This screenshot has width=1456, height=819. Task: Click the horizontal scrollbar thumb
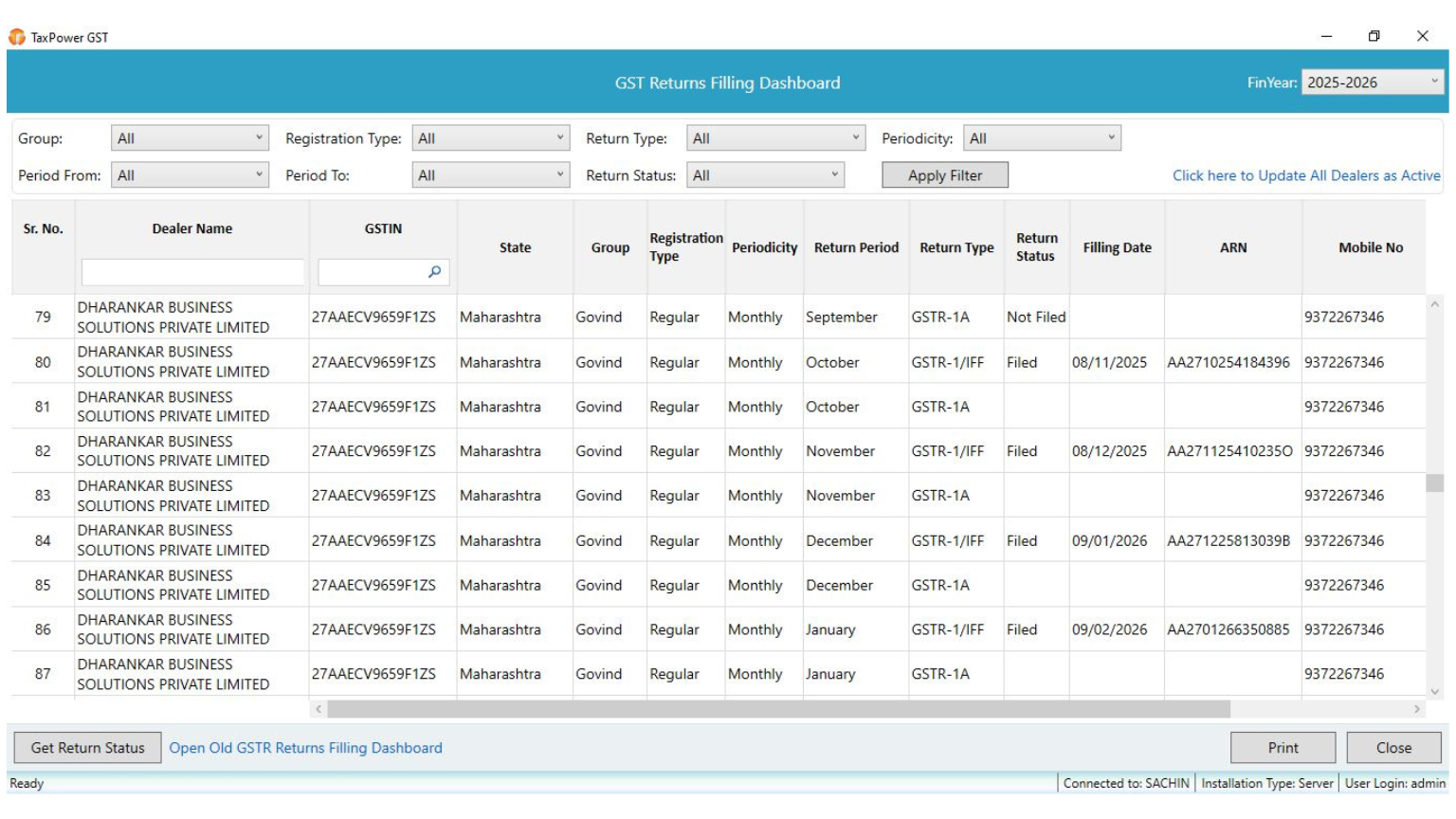[778, 709]
